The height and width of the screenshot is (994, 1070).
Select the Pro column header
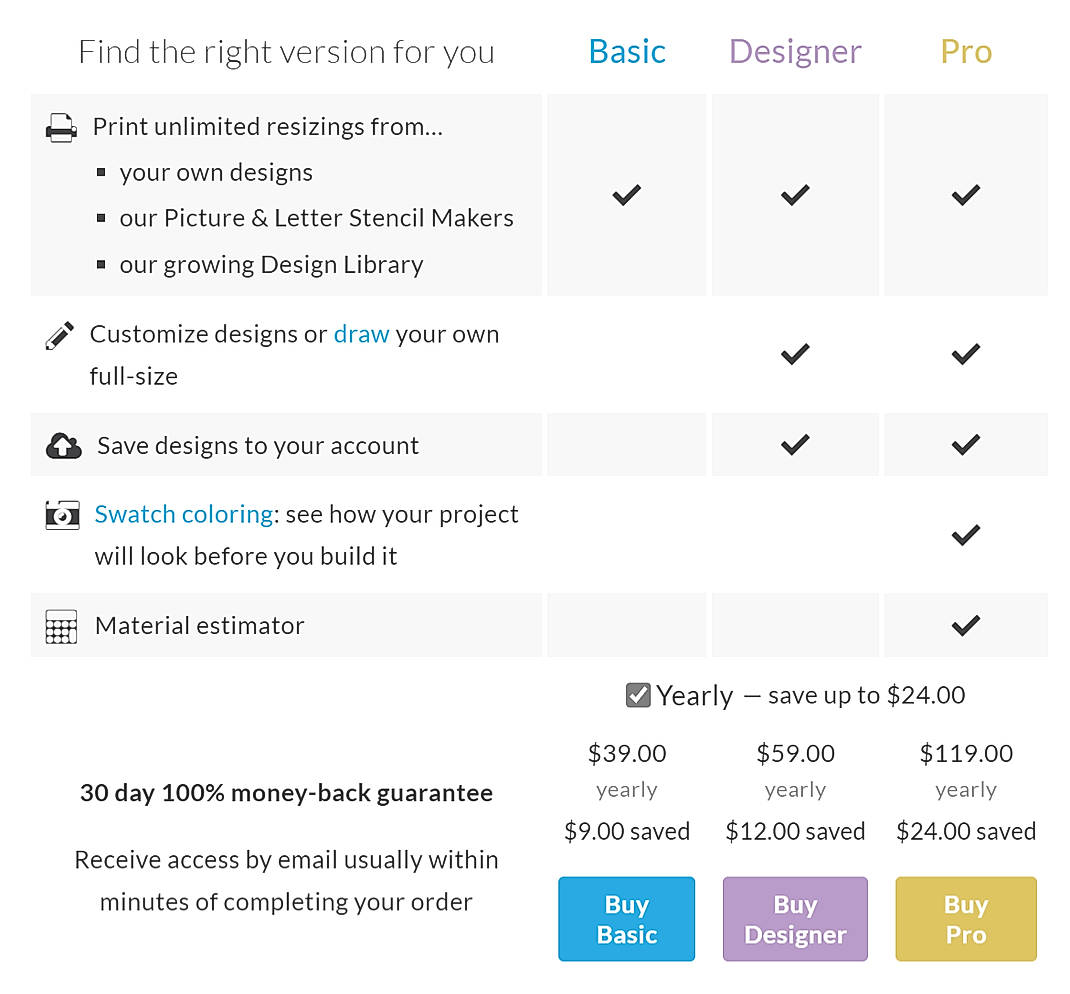point(965,51)
